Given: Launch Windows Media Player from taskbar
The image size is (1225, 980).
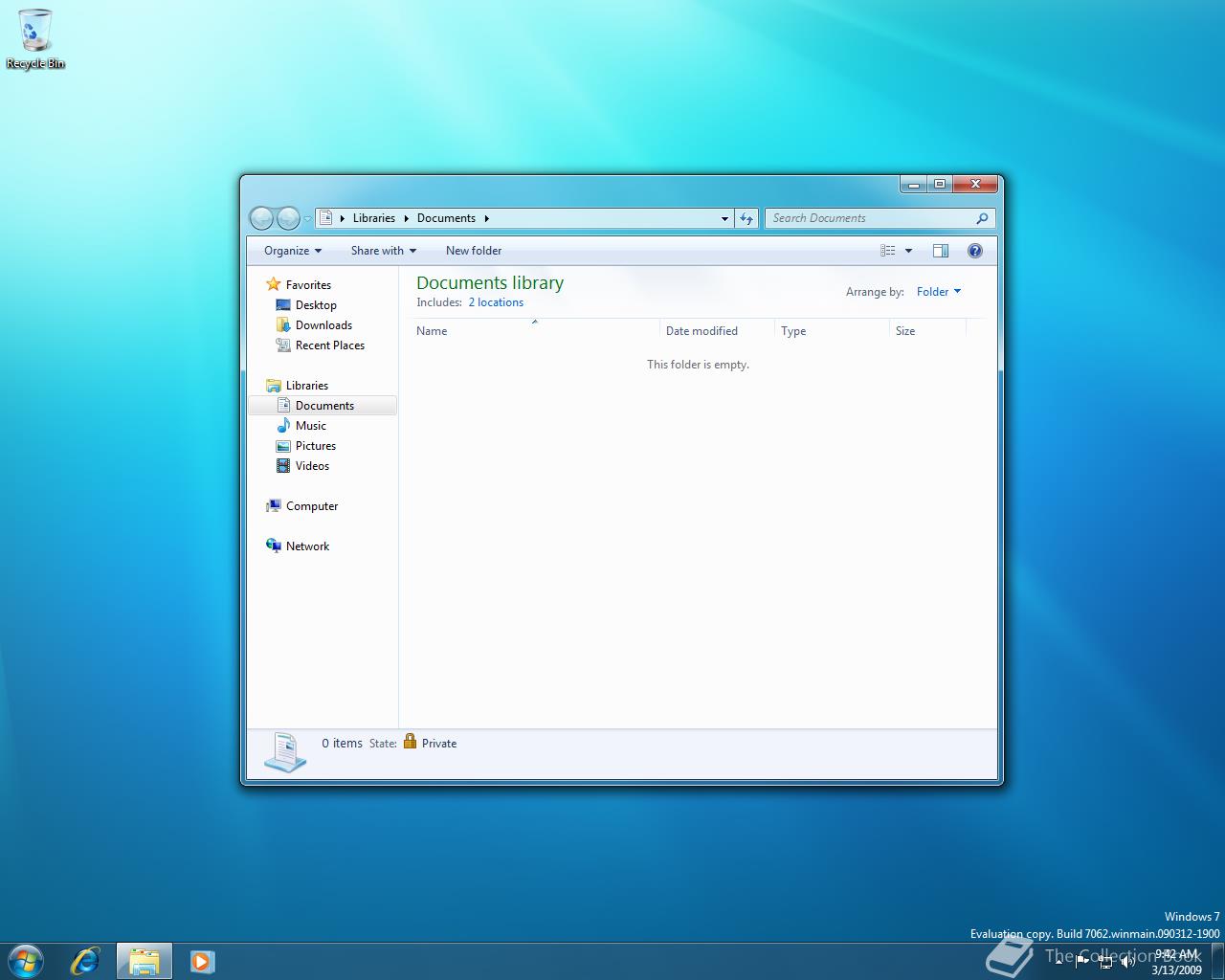Looking at the screenshot, I should tap(202, 961).
